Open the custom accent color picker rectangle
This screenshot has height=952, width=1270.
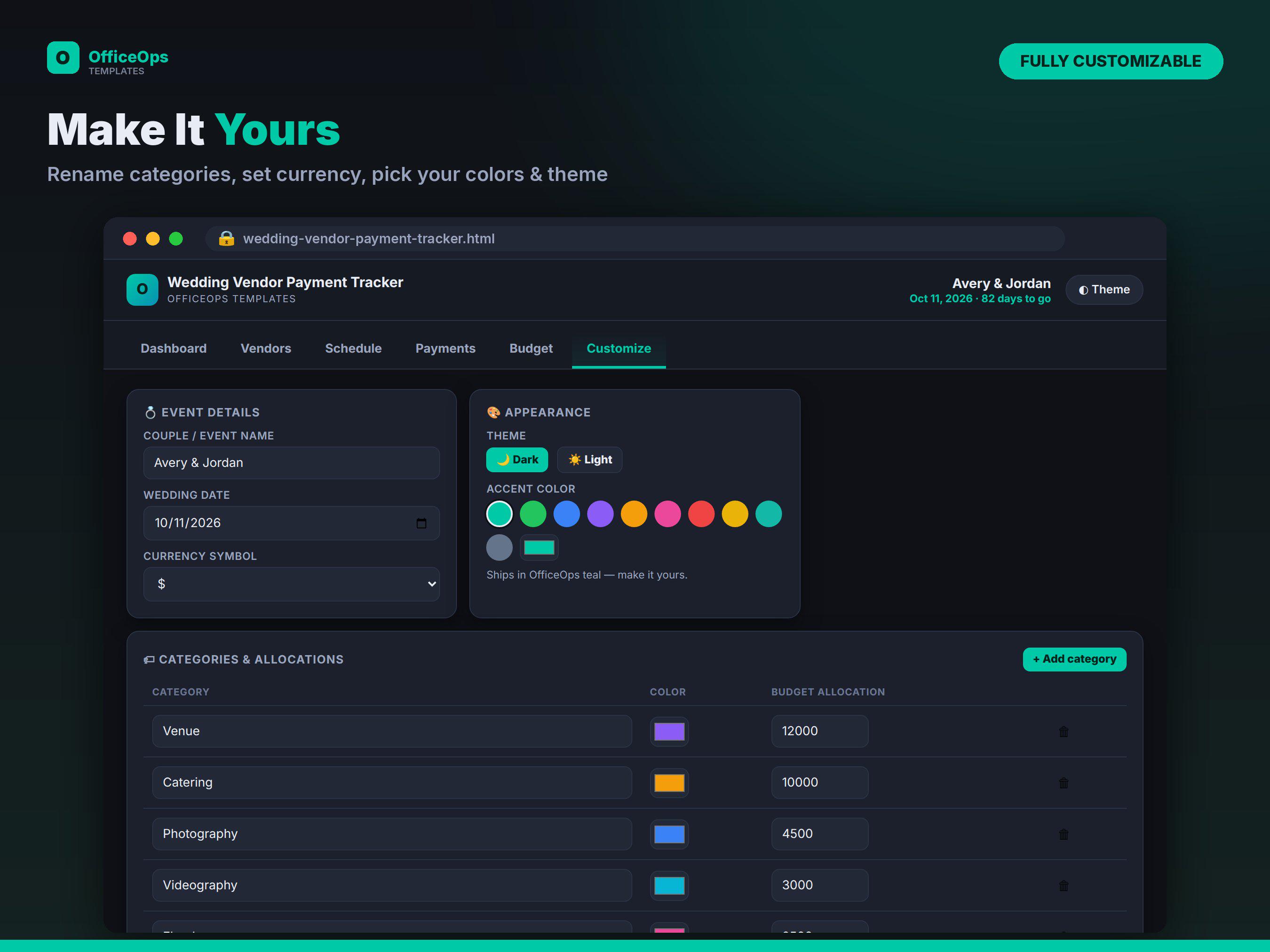(539, 547)
